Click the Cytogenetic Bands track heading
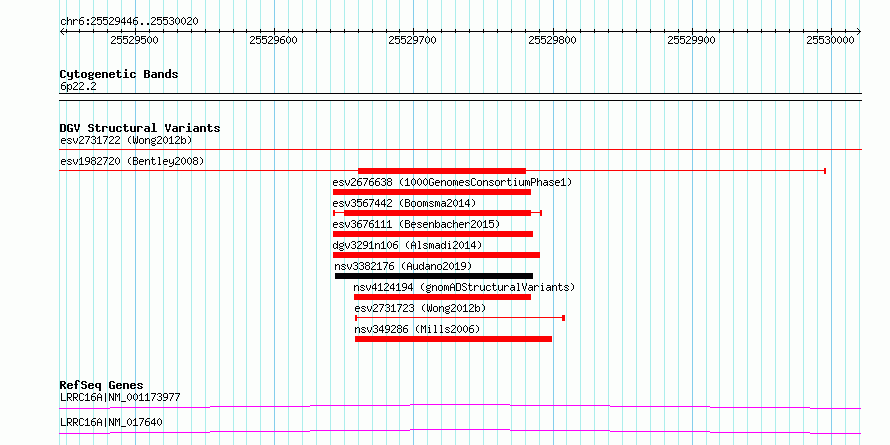Image resolution: width=890 pixels, height=445 pixels. 119,74
